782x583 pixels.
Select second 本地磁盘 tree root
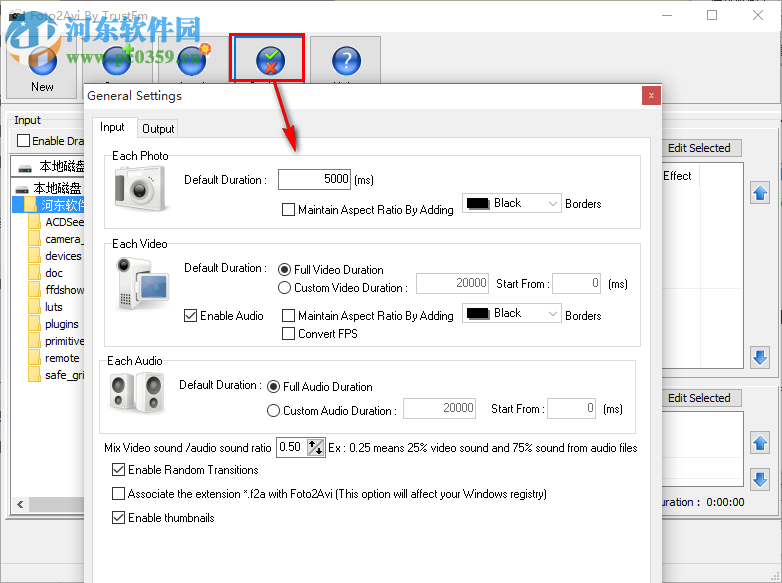point(49,189)
